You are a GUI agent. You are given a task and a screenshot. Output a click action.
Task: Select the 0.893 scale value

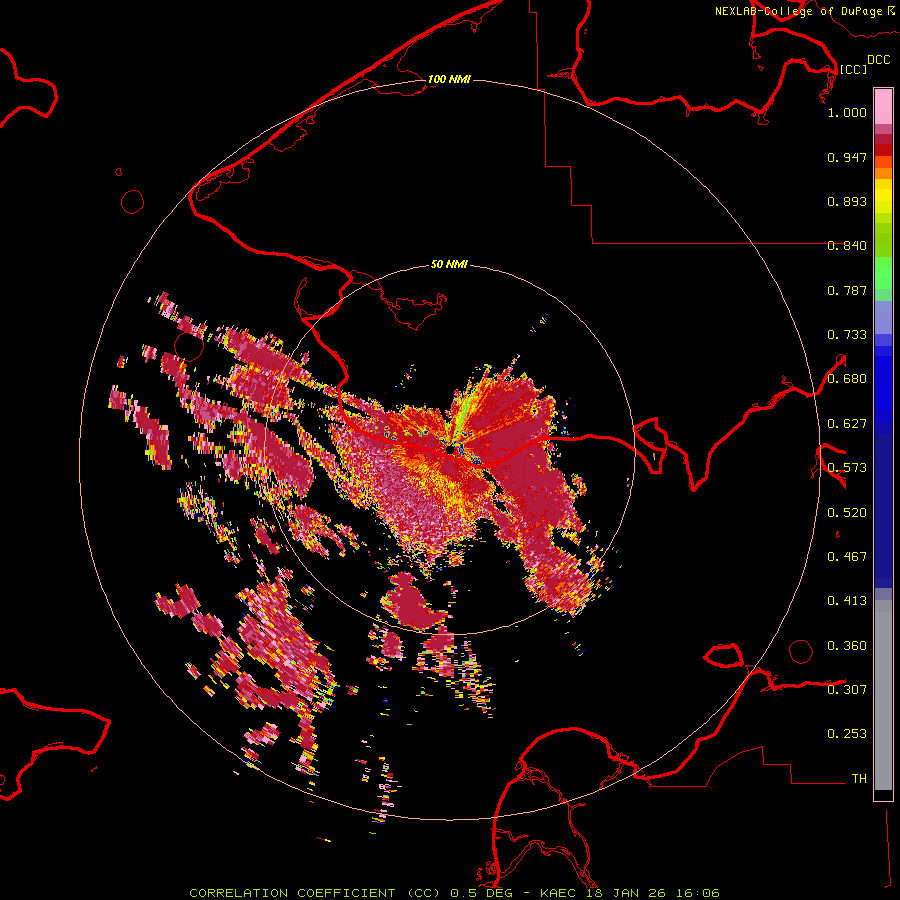tap(847, 201)
